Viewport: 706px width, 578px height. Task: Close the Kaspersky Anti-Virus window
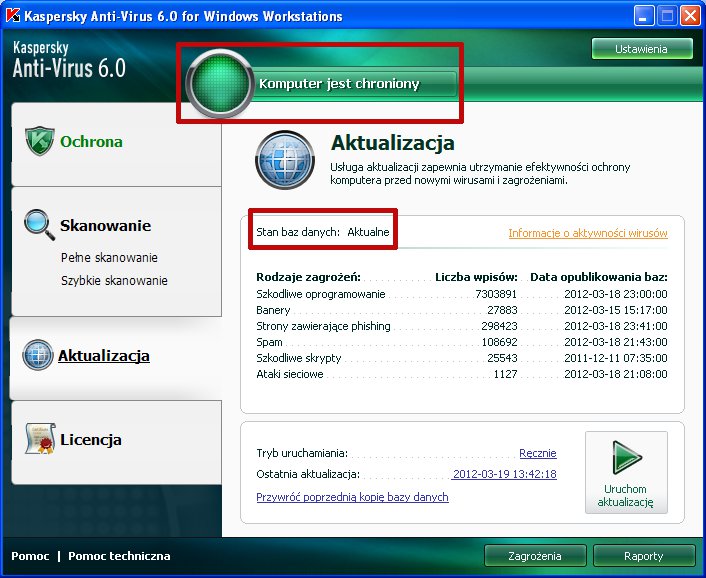[690, 16]
